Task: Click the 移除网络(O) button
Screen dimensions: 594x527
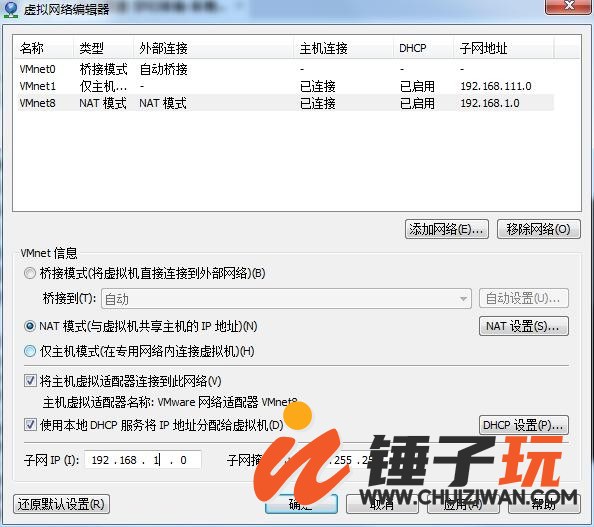Action: 538,229
